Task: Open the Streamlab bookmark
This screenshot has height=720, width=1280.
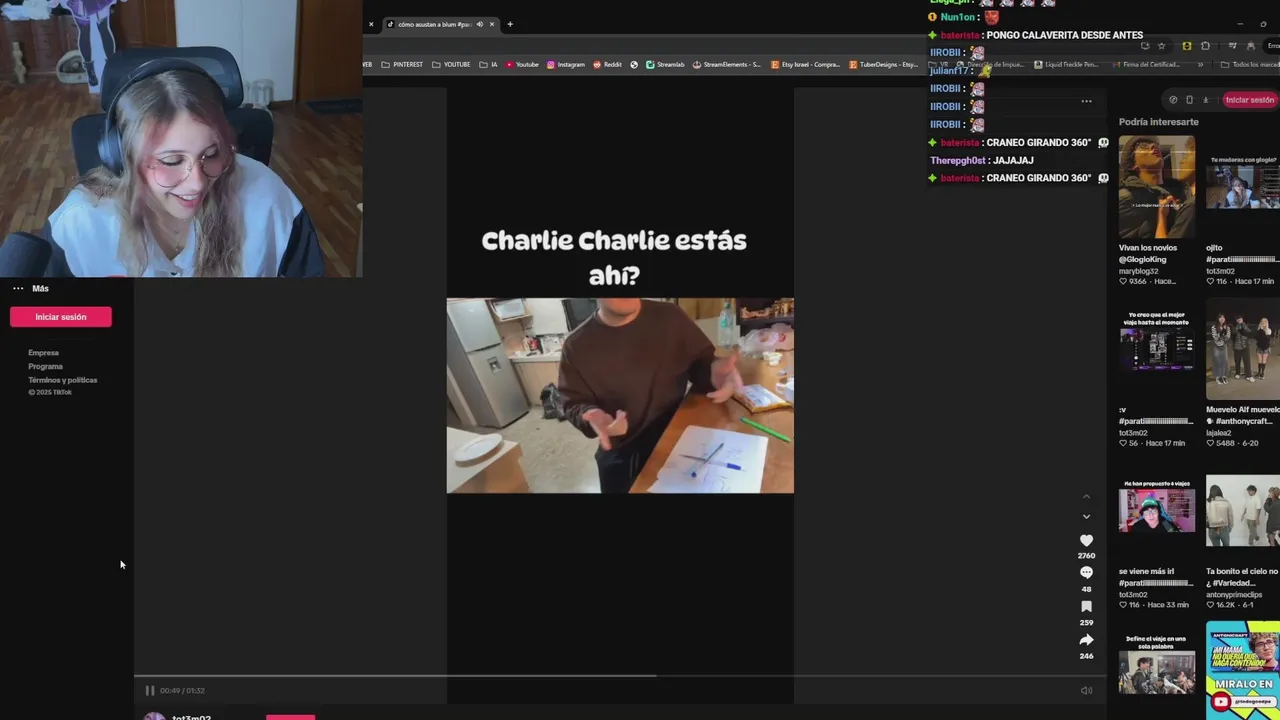Action: (x=665, y=64)
